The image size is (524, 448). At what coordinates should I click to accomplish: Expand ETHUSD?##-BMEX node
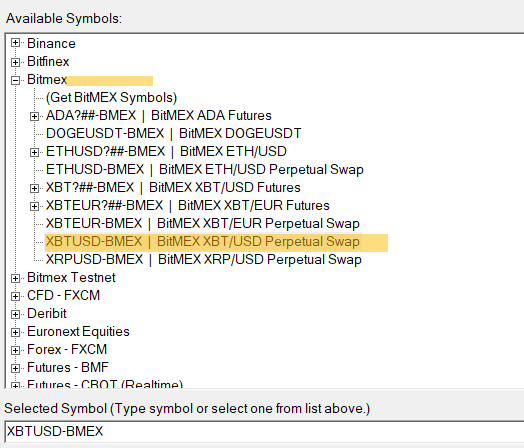tap(34, 152)
